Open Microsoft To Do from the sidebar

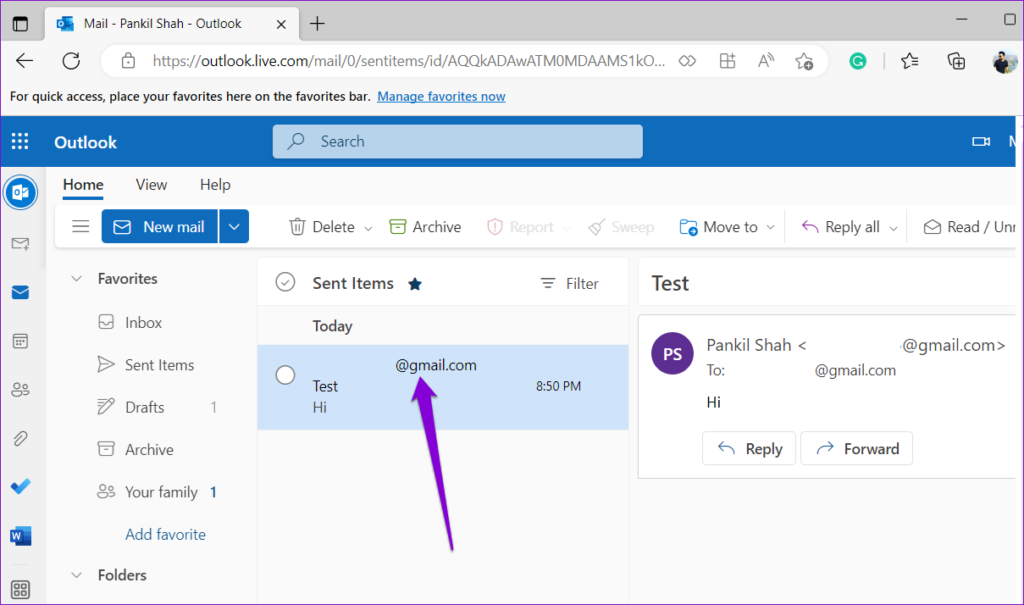click(x=21, y=486)
